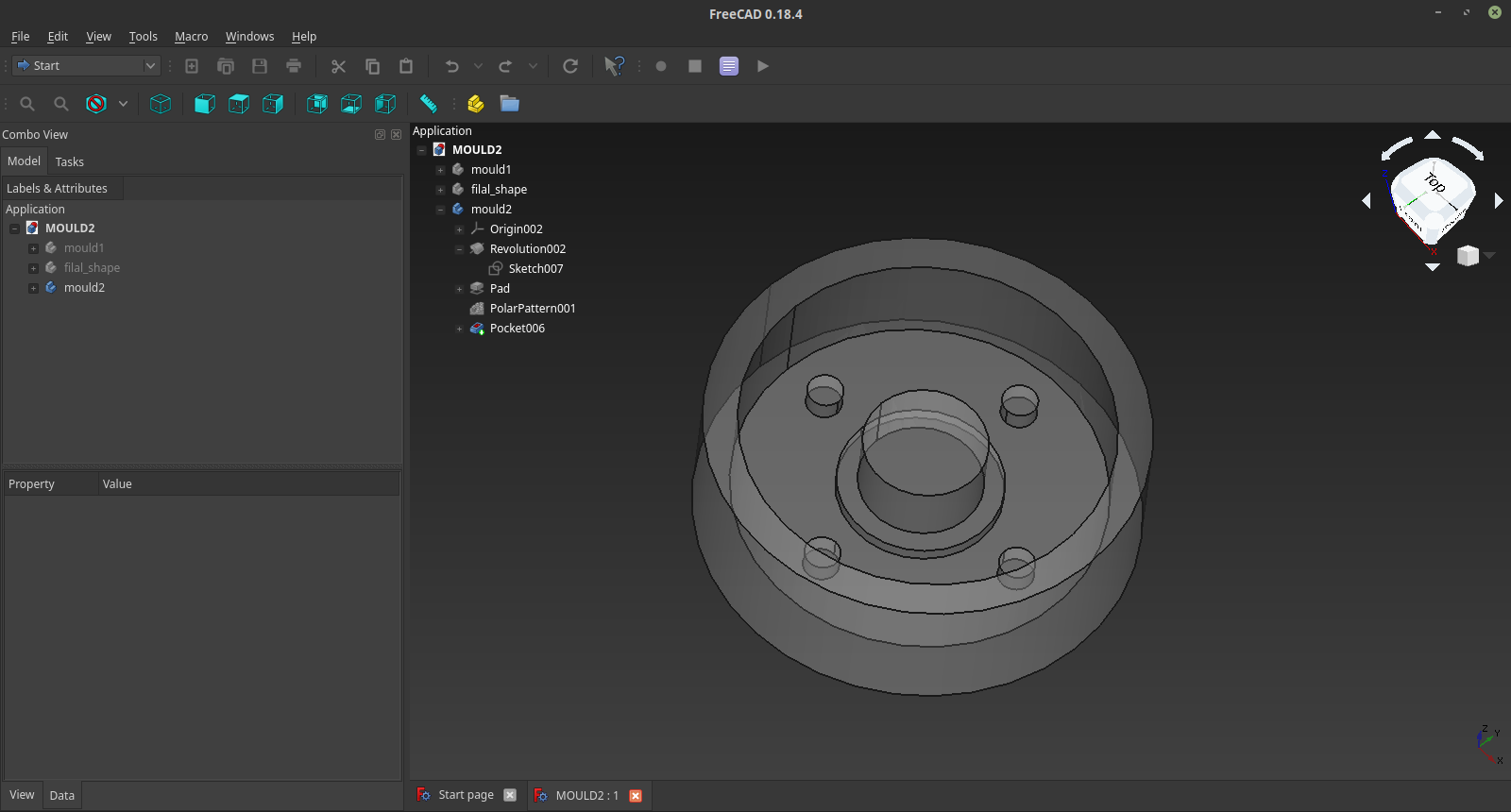Switch to the Tasks tab
This screenshot has height=812, width=1511.
click(x=69, y=161)
